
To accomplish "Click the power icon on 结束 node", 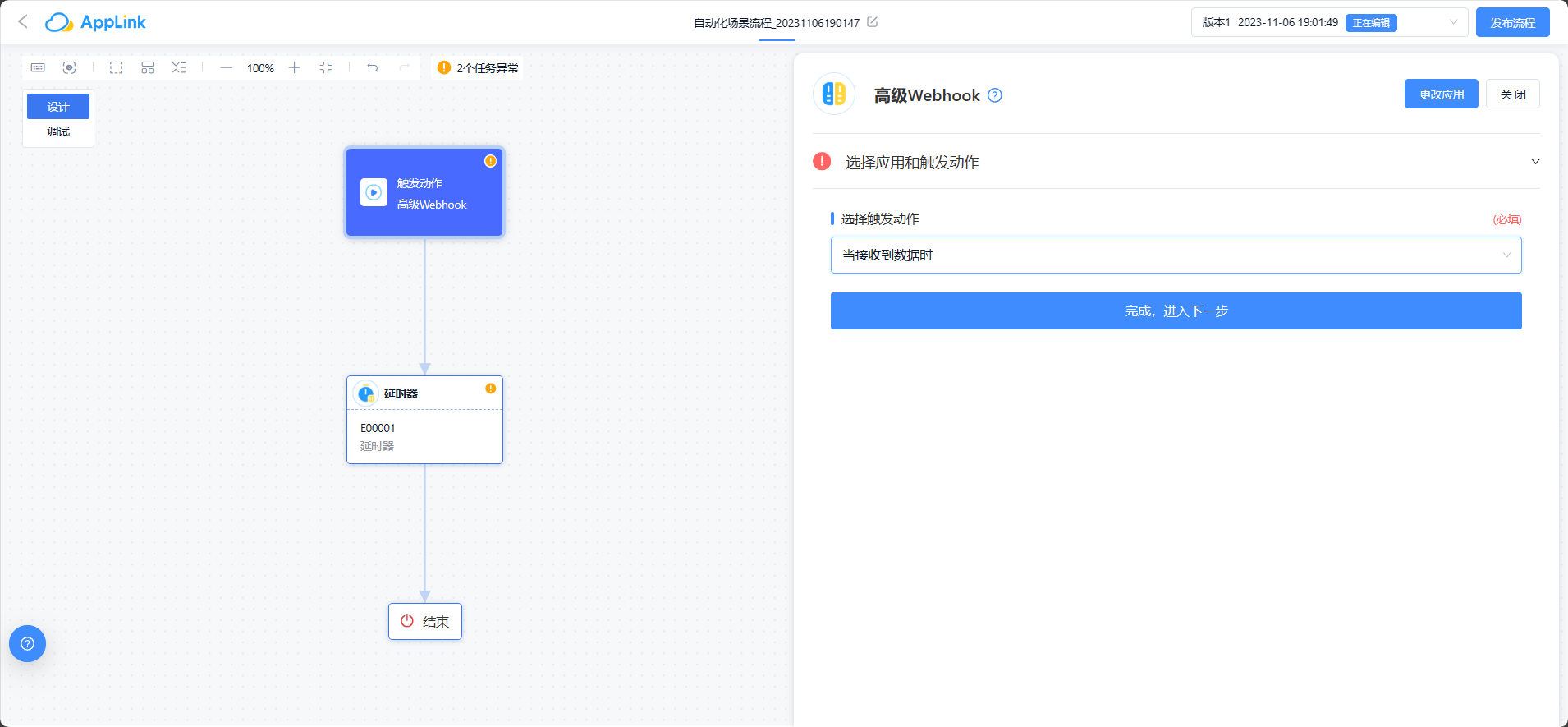I will click(407, 621).
